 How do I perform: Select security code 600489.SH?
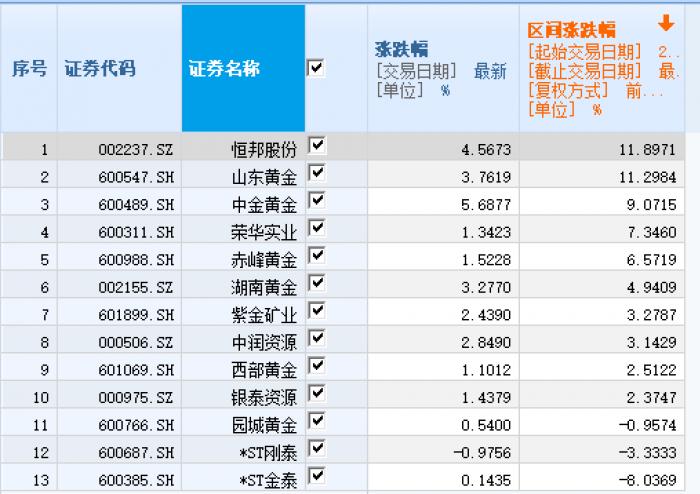click(x=136, y=205)
